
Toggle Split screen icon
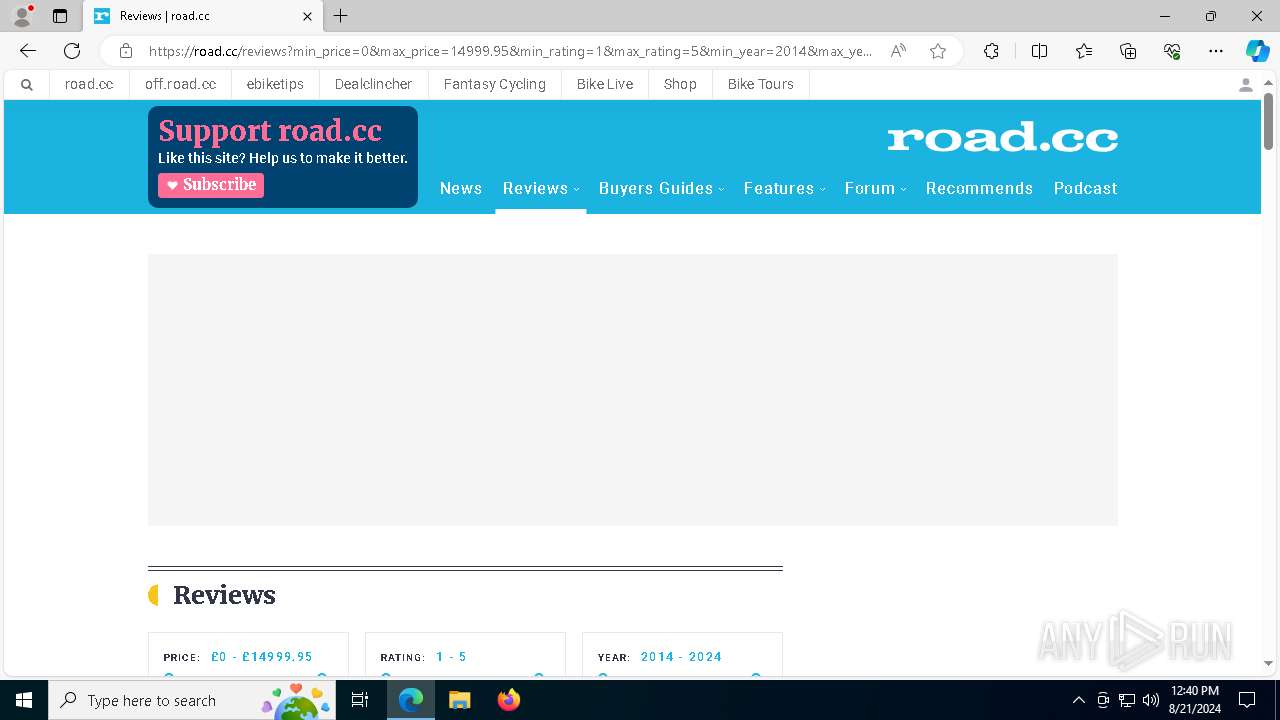coord(1039,51)
